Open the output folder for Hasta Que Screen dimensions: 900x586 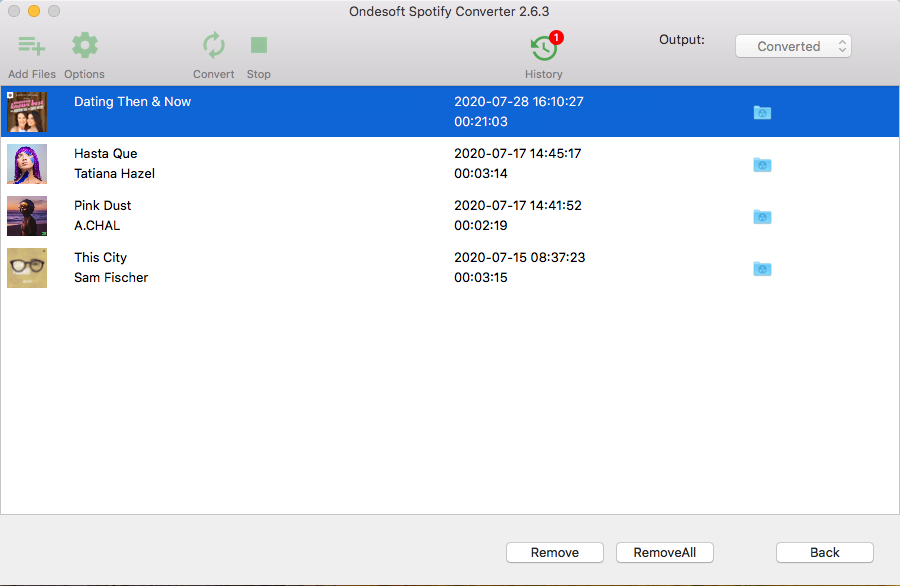762,165
